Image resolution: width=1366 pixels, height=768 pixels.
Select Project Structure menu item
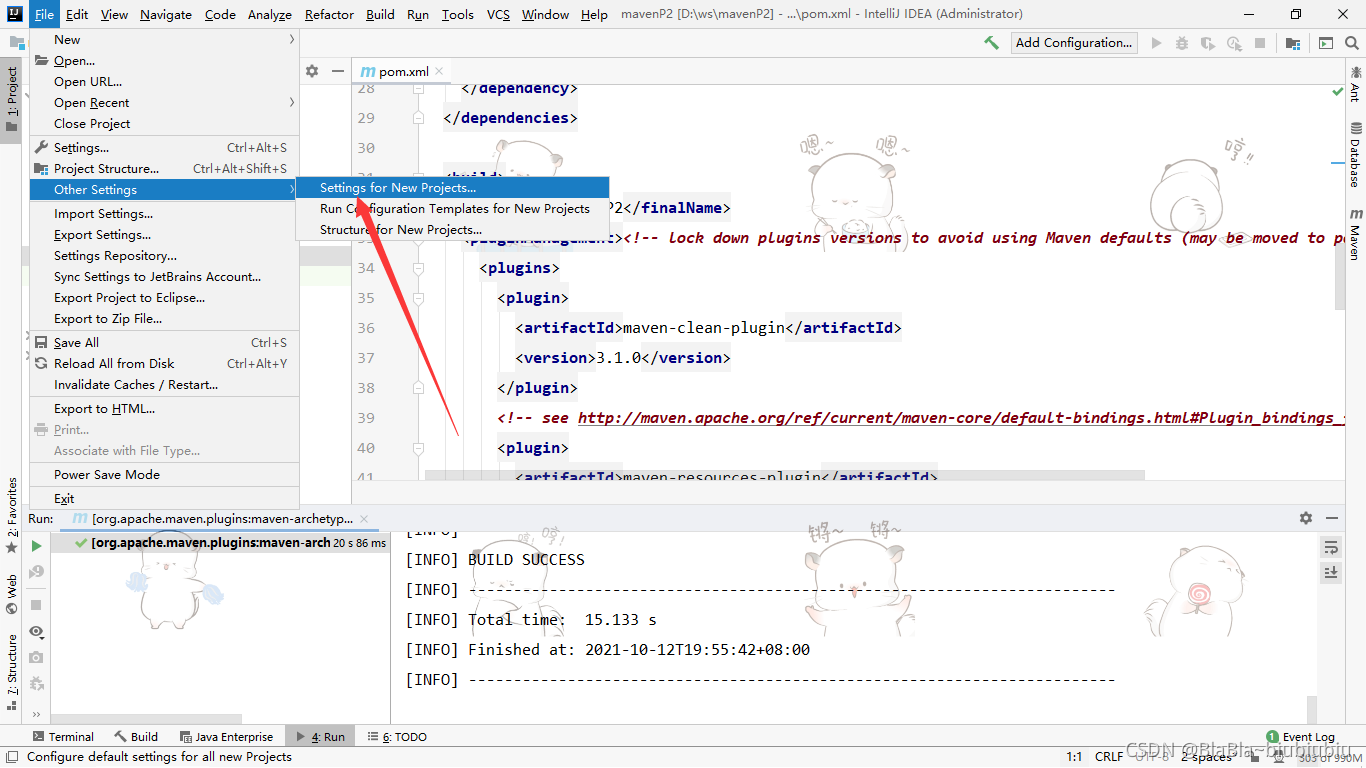[x=165, y=169]
